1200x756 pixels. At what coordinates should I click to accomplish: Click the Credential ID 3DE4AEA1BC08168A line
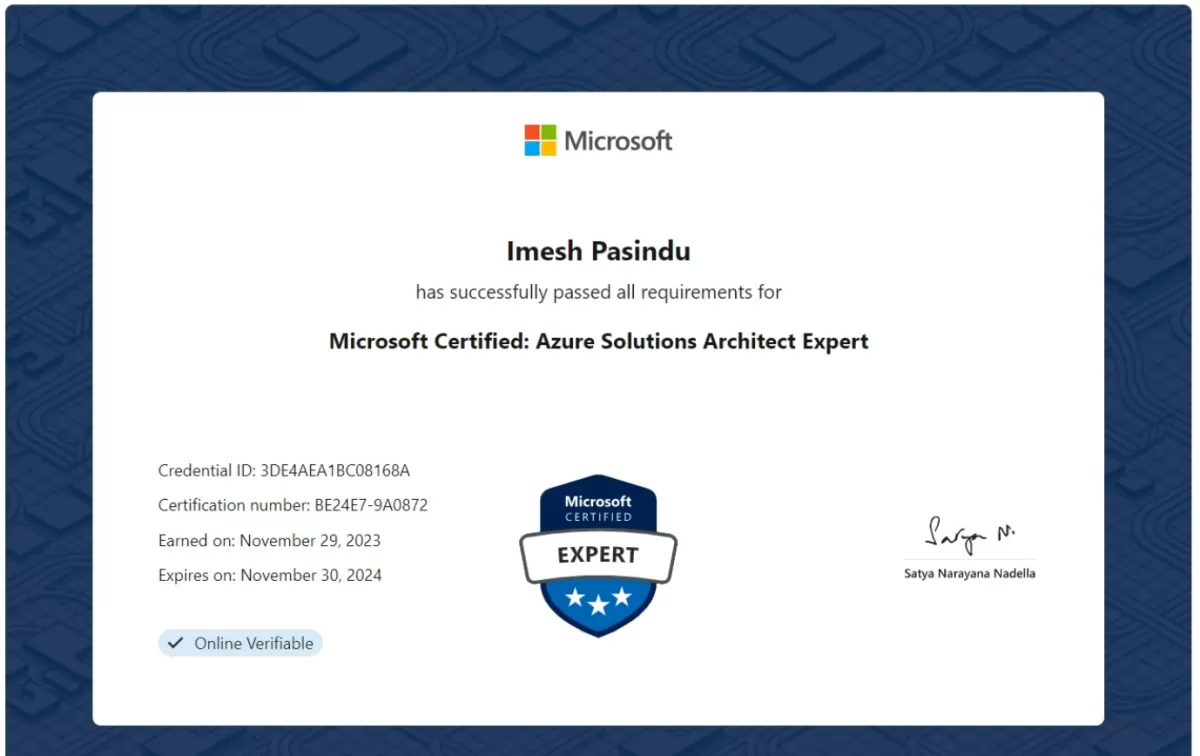point(284,470)
